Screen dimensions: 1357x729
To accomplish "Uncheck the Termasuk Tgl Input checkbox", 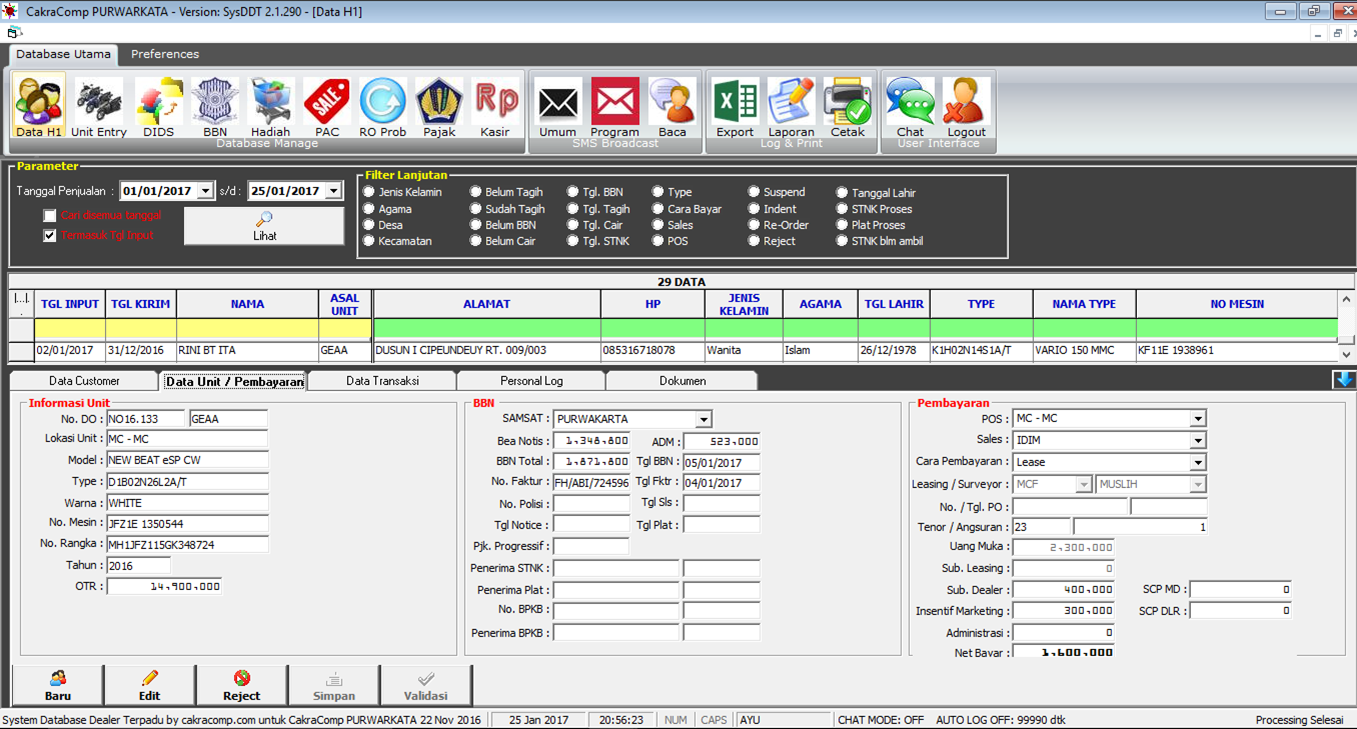I will 50,236.
